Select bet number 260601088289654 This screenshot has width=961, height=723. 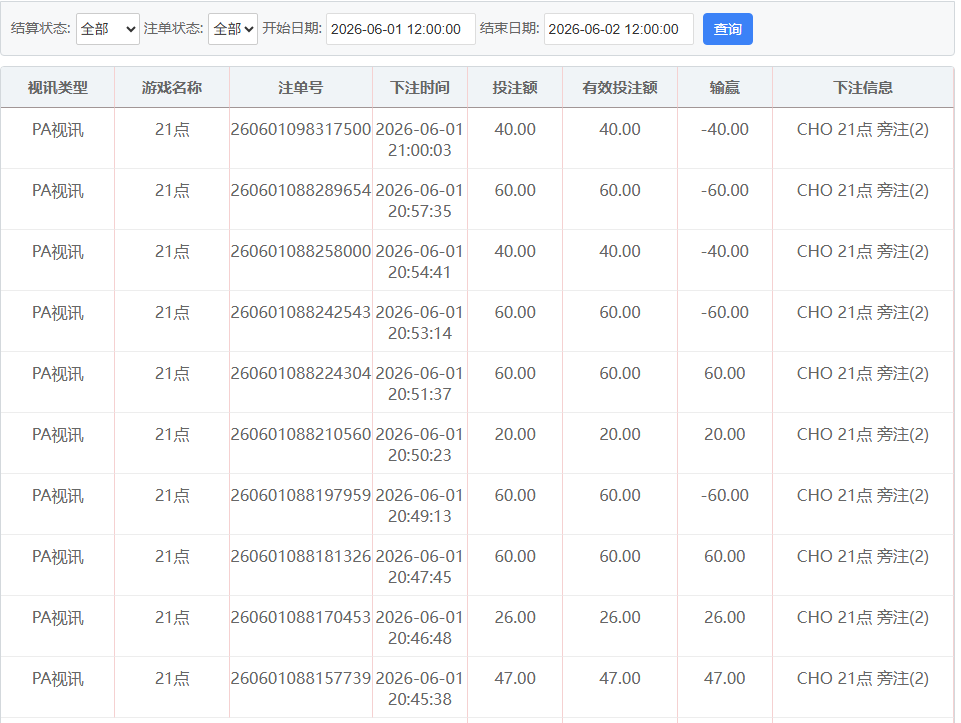(x=301, y=191)
